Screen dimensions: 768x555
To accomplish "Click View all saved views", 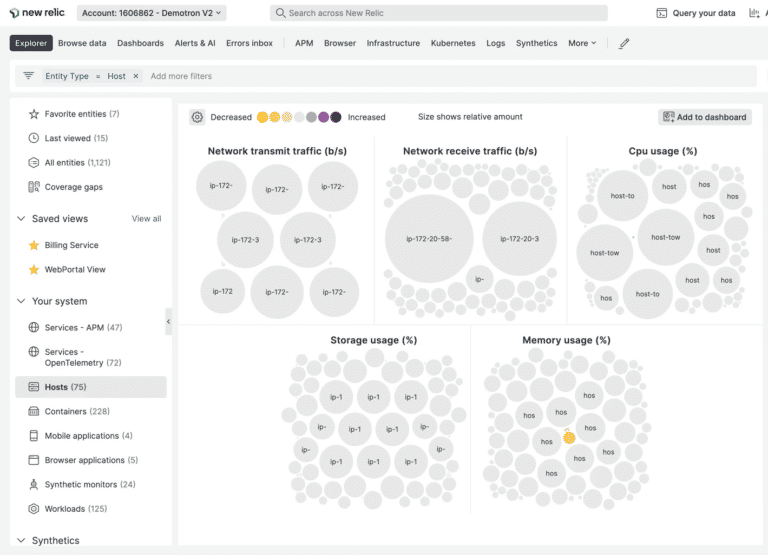I will pos(146,218).
